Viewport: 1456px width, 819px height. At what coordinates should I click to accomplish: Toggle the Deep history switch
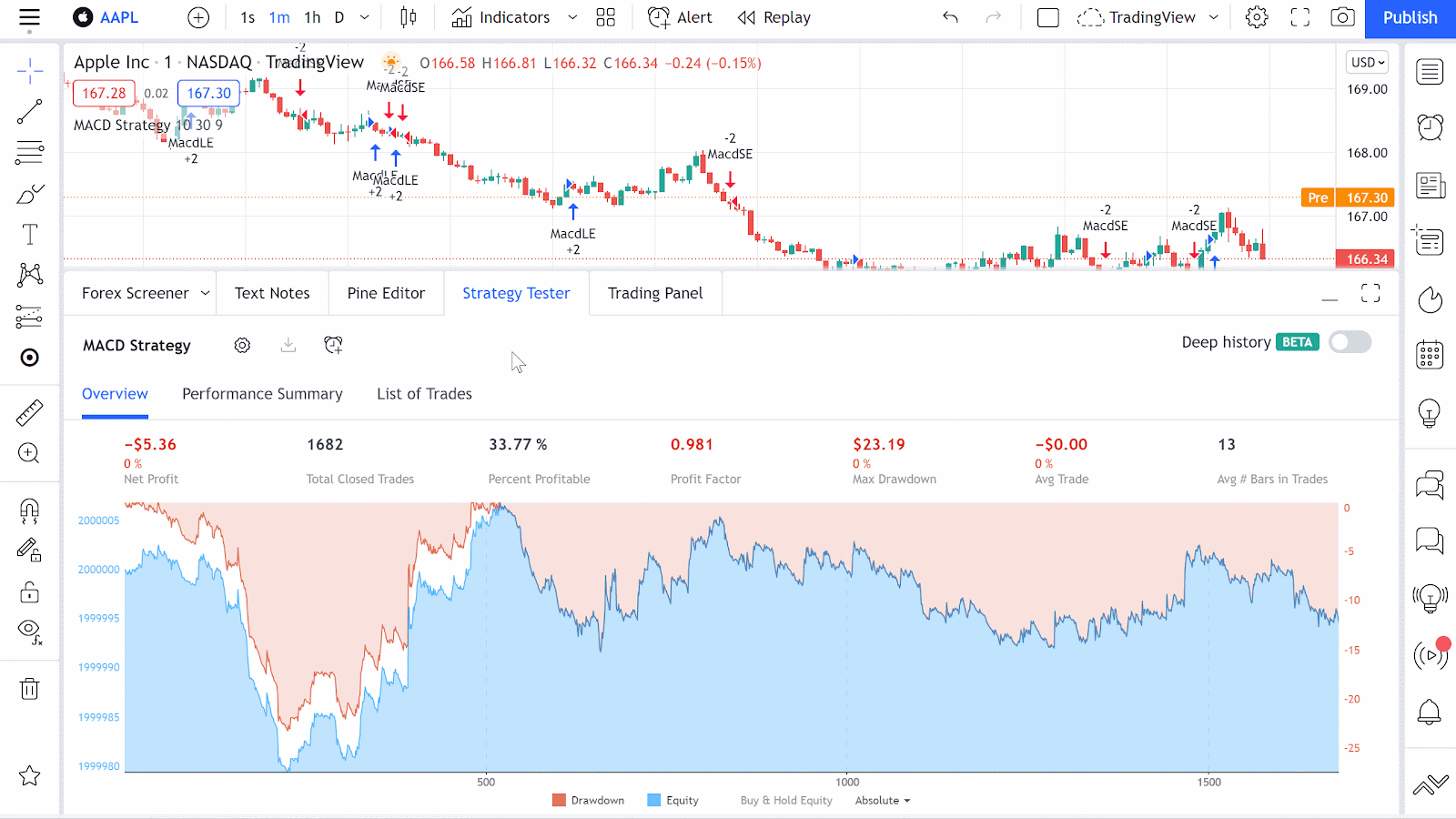pos(1350,342)
